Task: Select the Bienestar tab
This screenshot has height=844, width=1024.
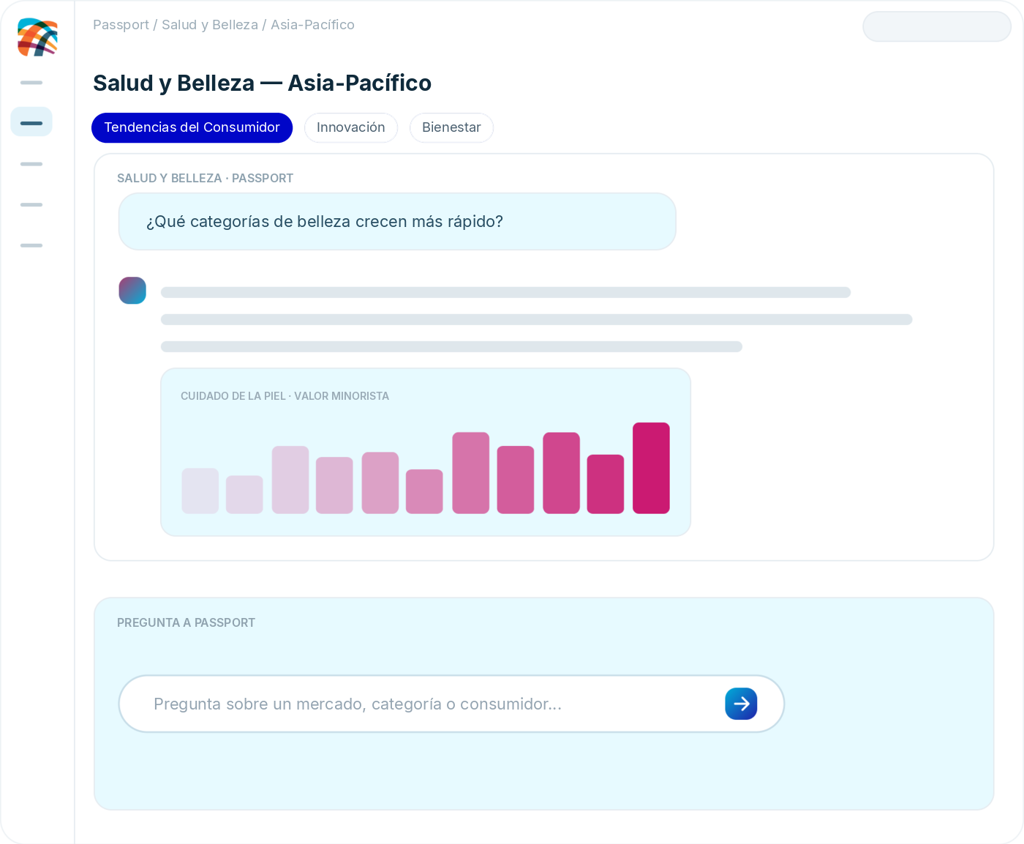Action: [451, 127]
